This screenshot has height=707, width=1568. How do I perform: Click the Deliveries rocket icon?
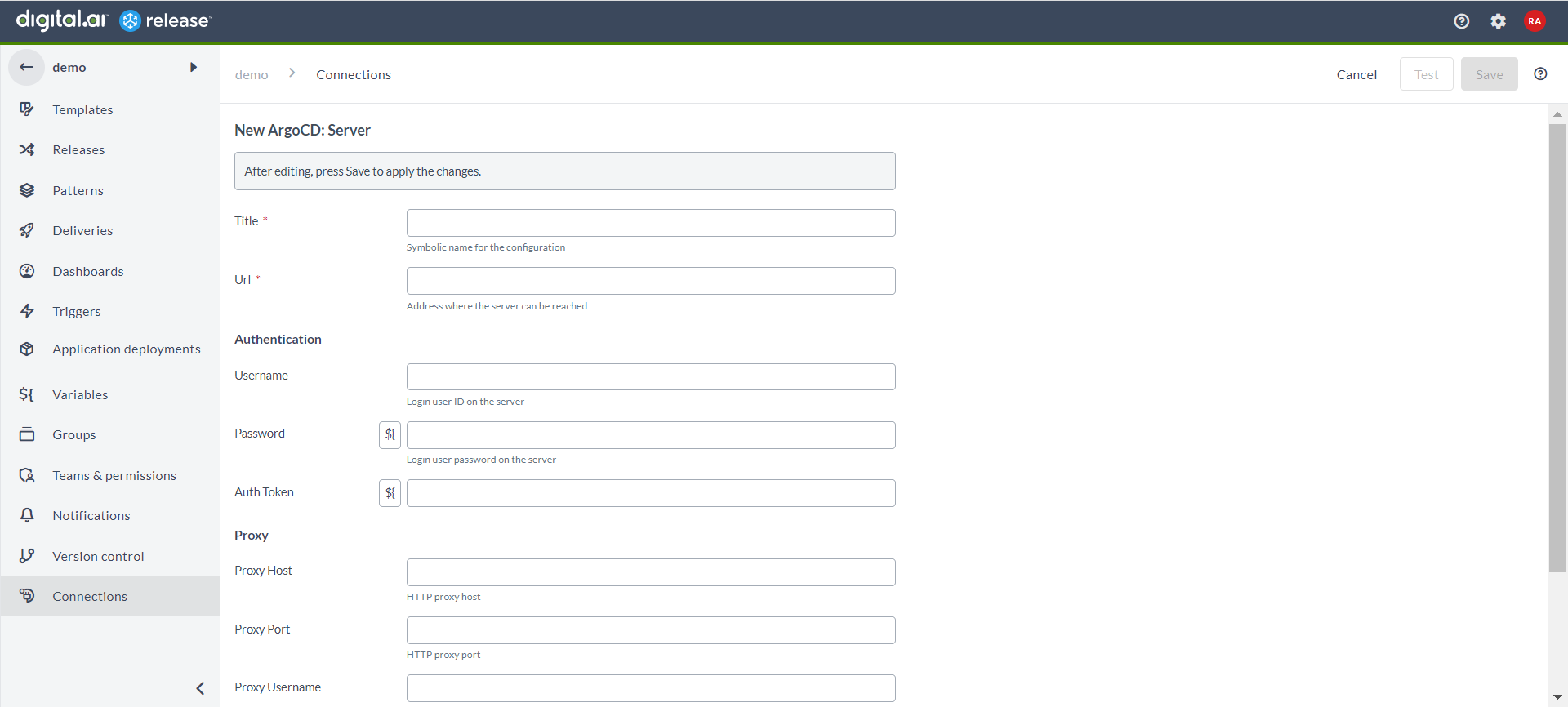pyautogui.click(x=27, y=230)
